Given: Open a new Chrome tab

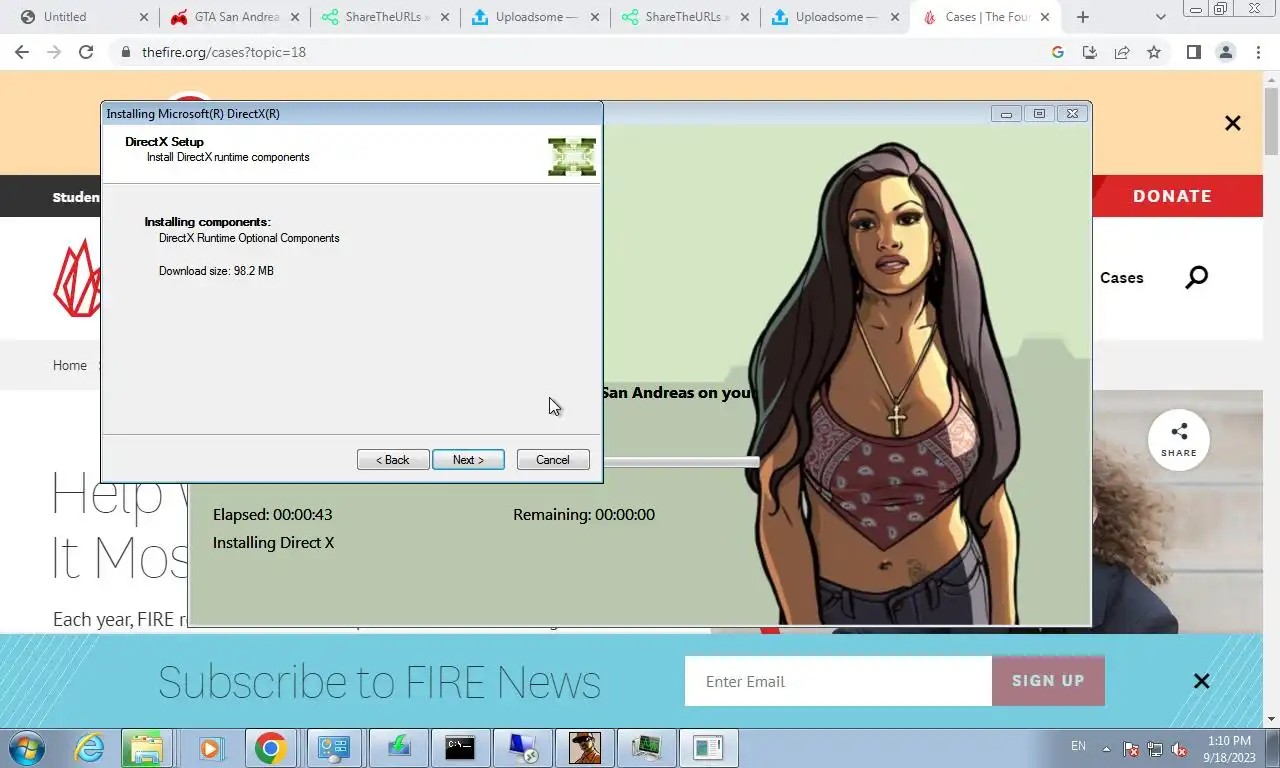Looking at the screenshot, I should (1082, 17).
